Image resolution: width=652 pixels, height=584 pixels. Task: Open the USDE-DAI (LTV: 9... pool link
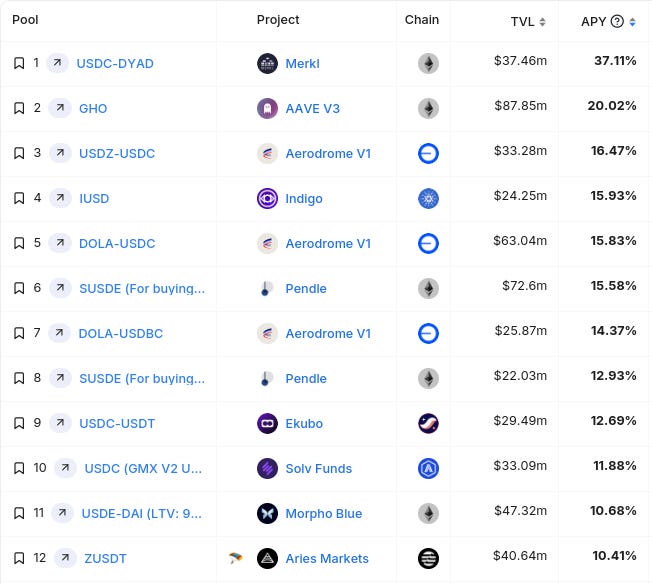coord(141,513)
